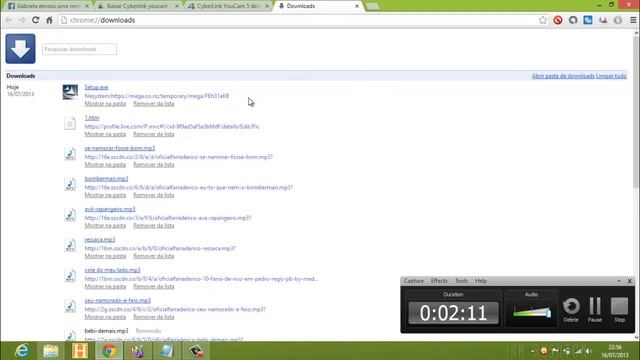Click Mostrar na pasta under se-namorar-fosse-bom.mp3
The height and width of the screenshot is (360, 640).
pos(105,164)
